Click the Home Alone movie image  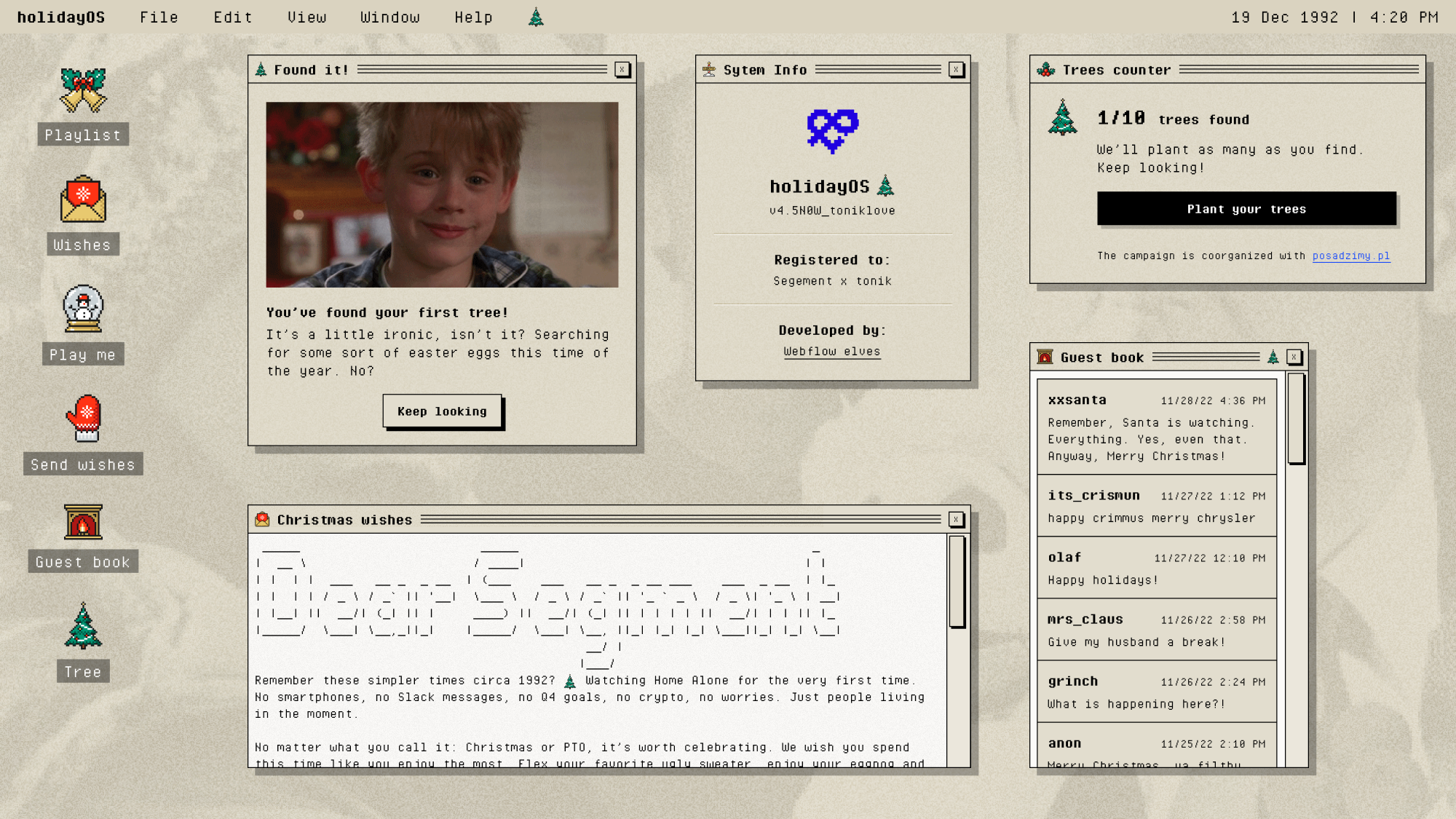click(x=442, y=194)
